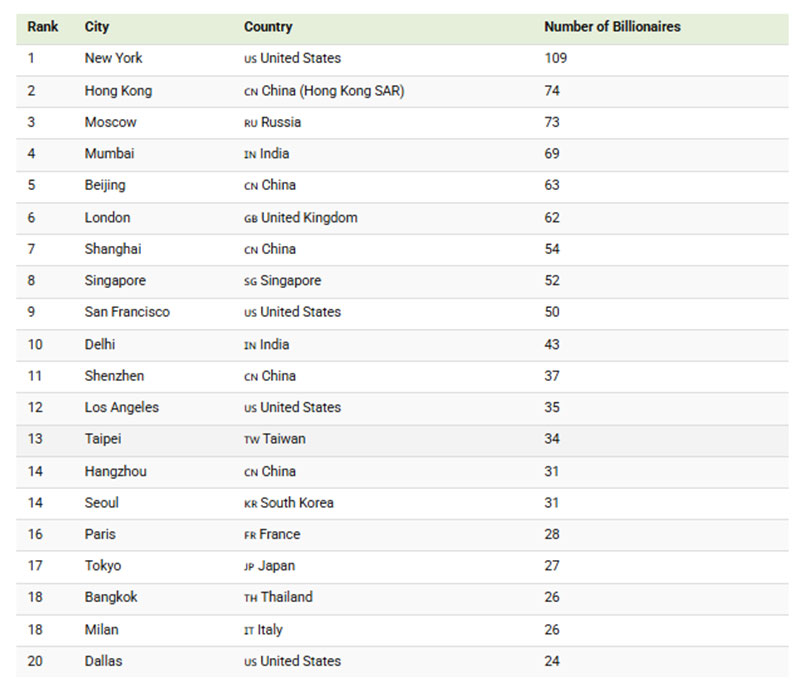Click the City column header

97,27
